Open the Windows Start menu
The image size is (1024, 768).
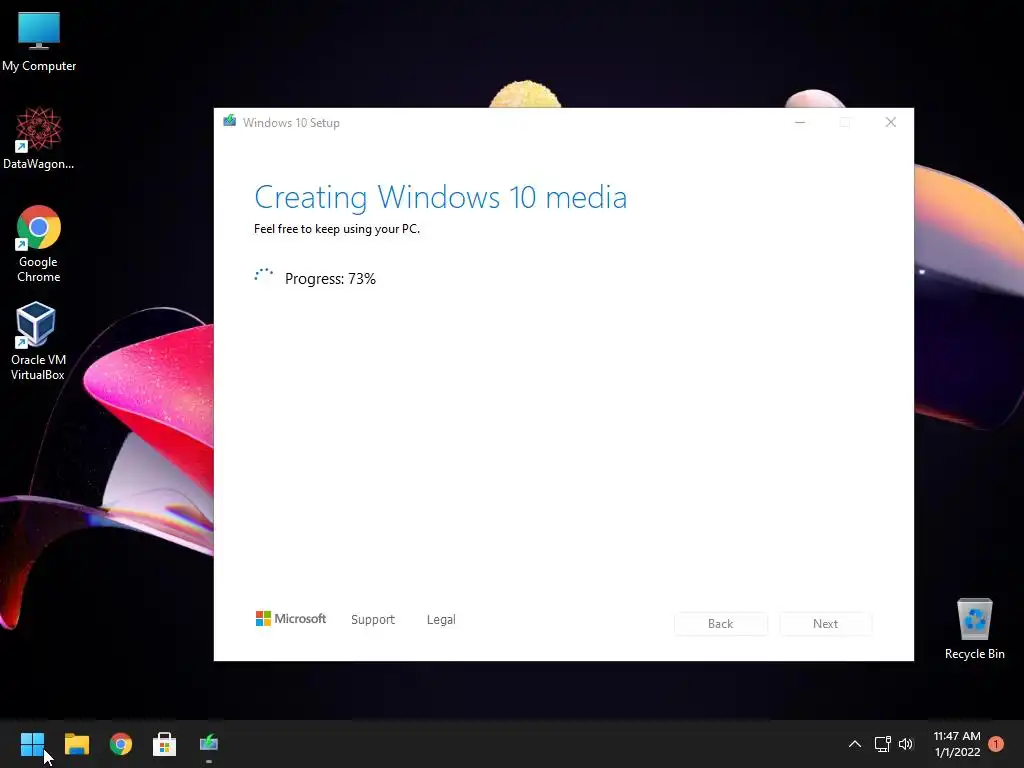point(32,743)
